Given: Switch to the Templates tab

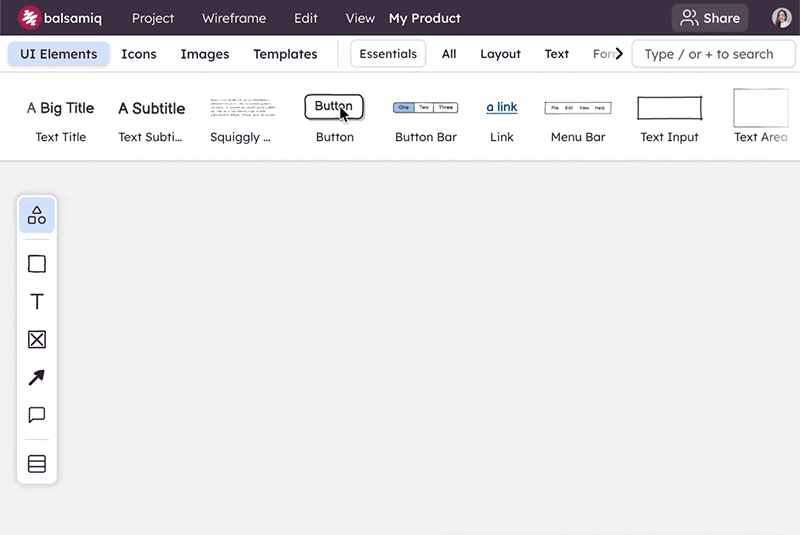Looking at the screenshot, I should point(285,54).
